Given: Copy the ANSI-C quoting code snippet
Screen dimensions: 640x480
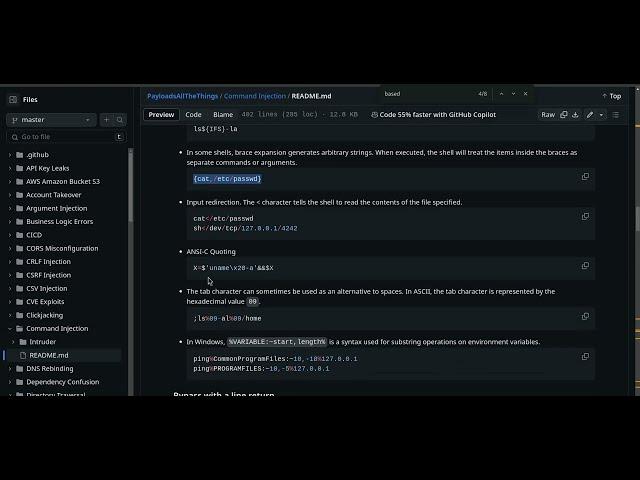Looking at the screenshot, I should coord(585,266).
